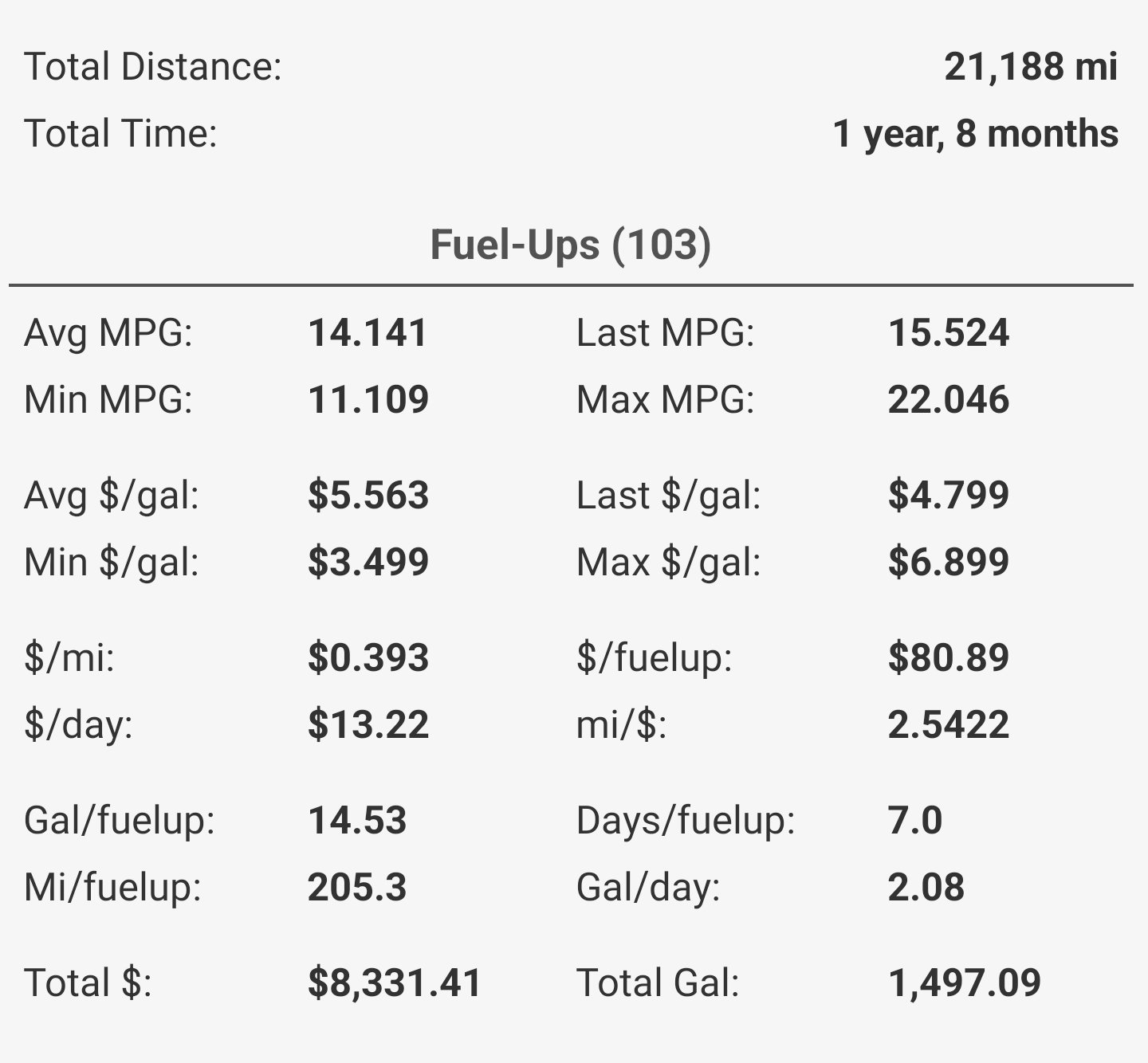Select the Min MPG value 11.109

[368, 400]
